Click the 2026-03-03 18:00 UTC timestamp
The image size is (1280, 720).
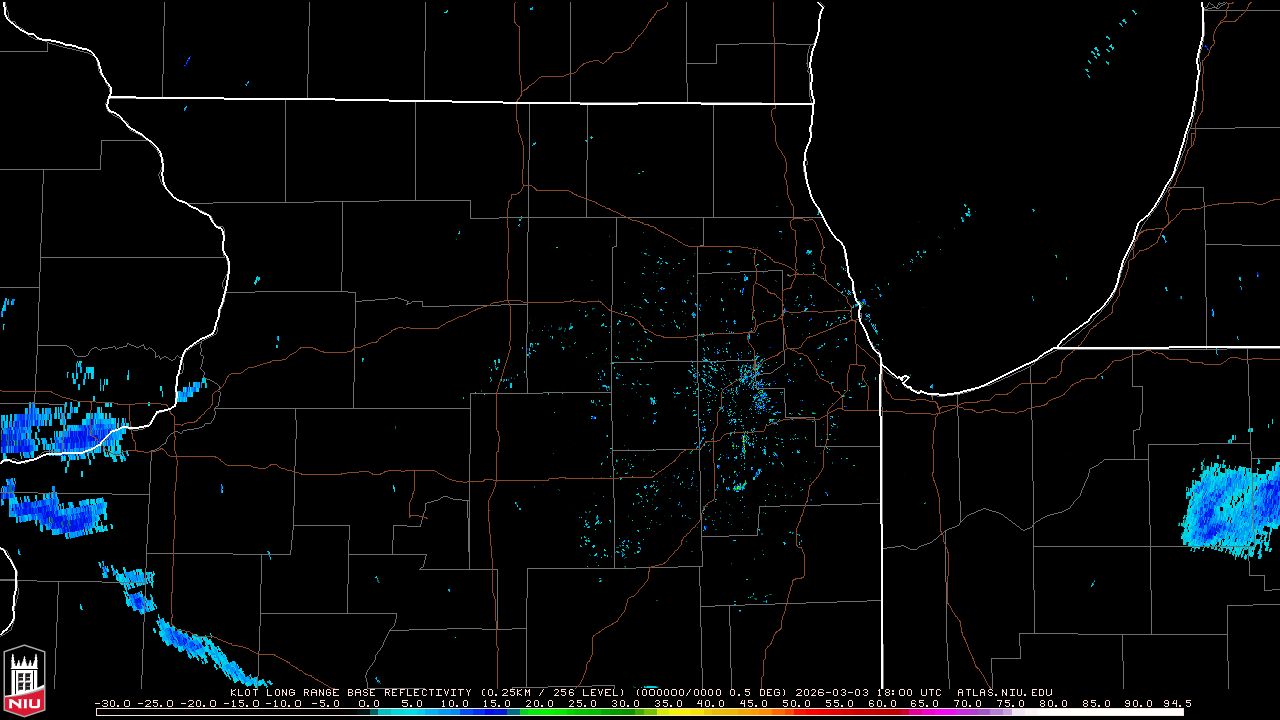(x=870, y=692)
